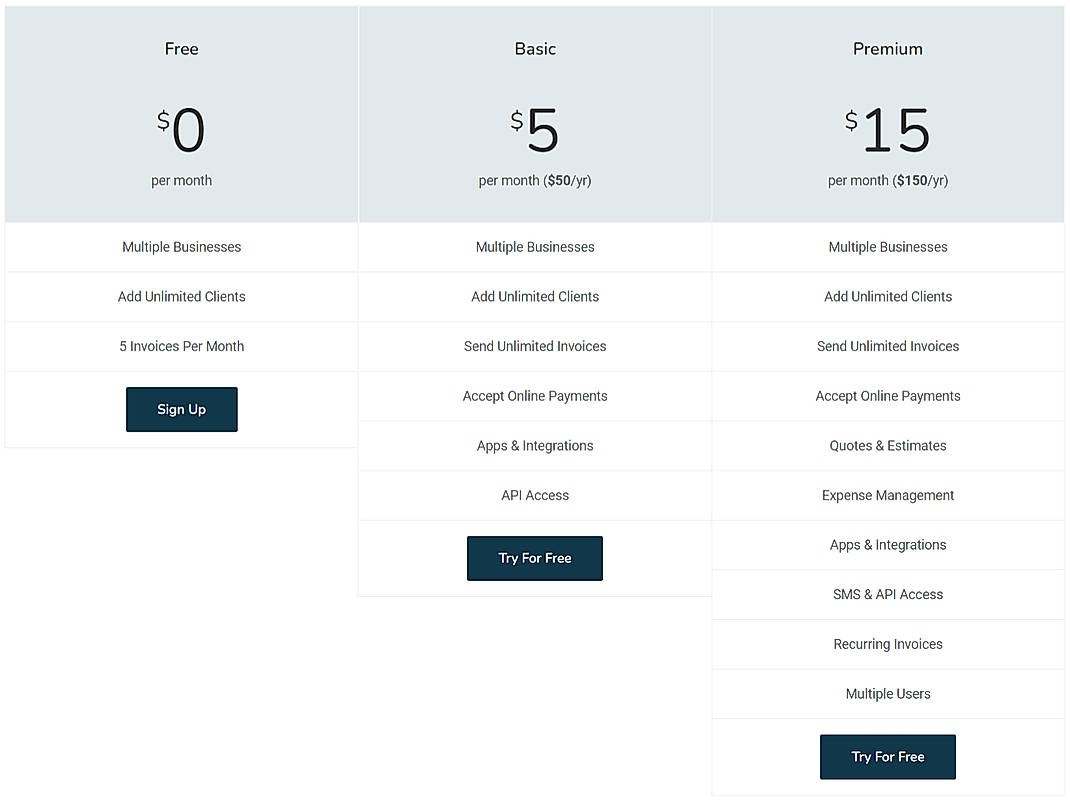Select the Premium plan header
Viewport: 1070px width, 801px height.
pyautogui.click(x=887, y=48)
